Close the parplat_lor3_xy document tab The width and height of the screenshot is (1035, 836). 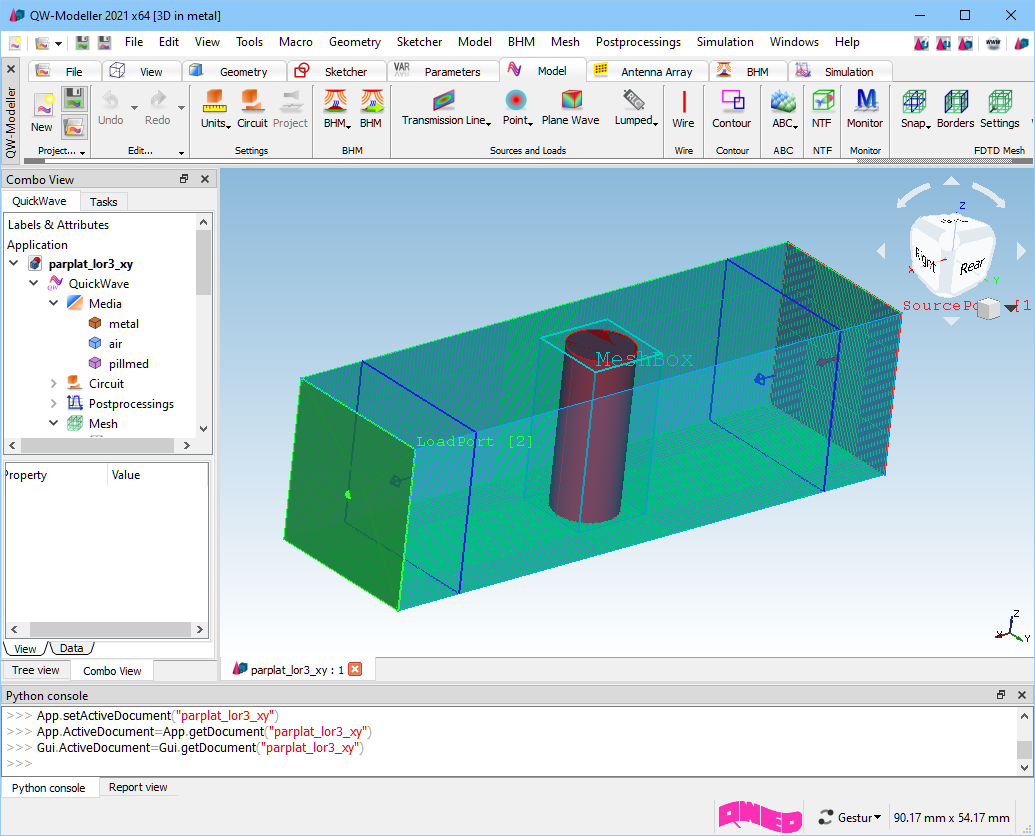coord(355,669)
